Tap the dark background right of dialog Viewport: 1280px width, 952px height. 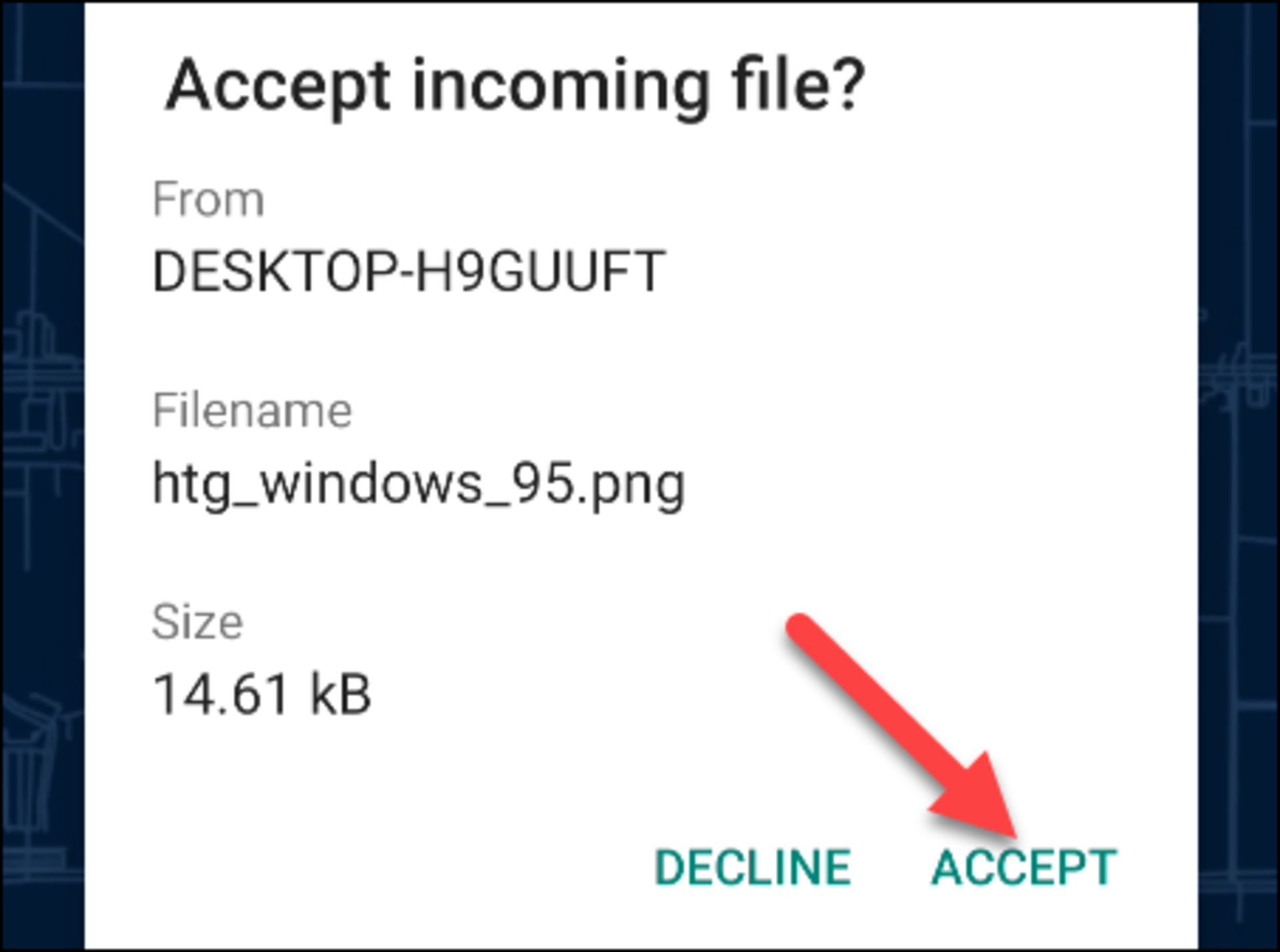pos(1239,467)
